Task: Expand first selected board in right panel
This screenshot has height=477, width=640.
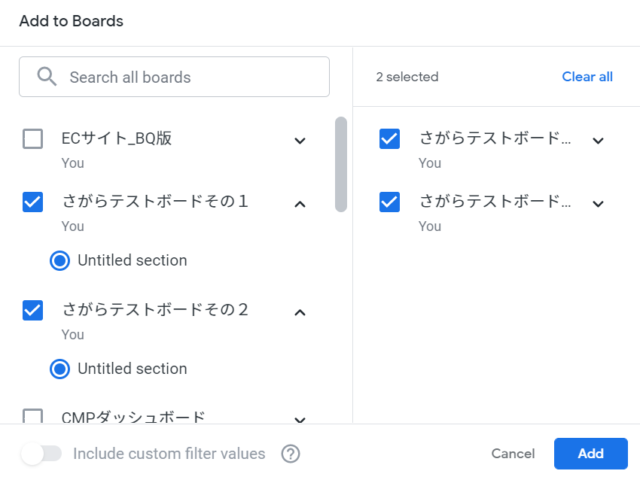Action: pos(598,141)
